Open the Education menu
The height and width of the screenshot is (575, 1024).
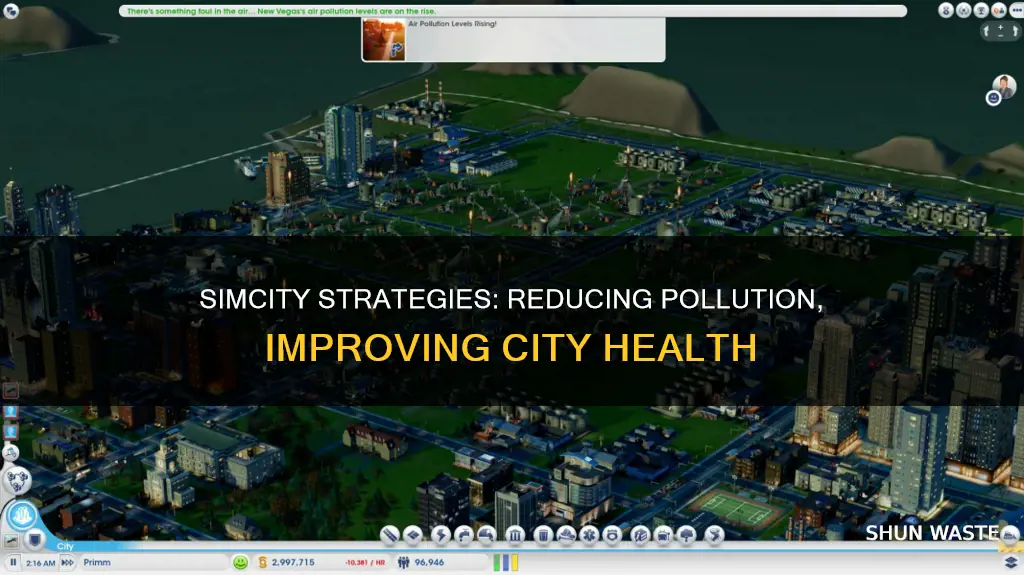[640, 535]
